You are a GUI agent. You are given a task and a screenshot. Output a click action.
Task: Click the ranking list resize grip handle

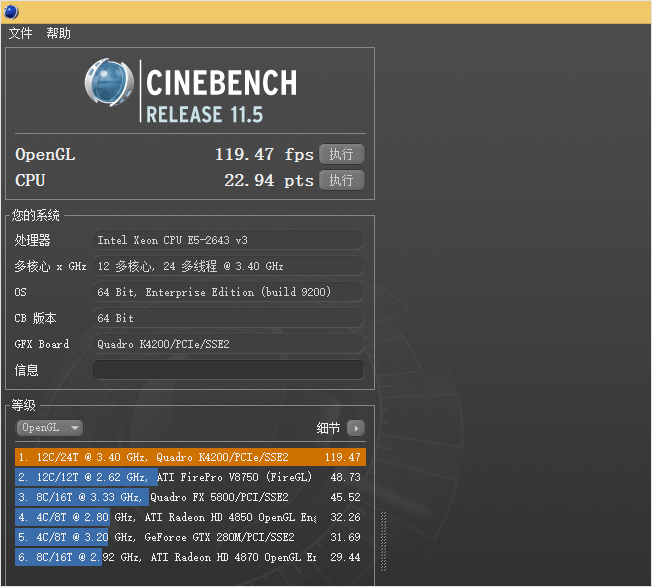(383, 541)
